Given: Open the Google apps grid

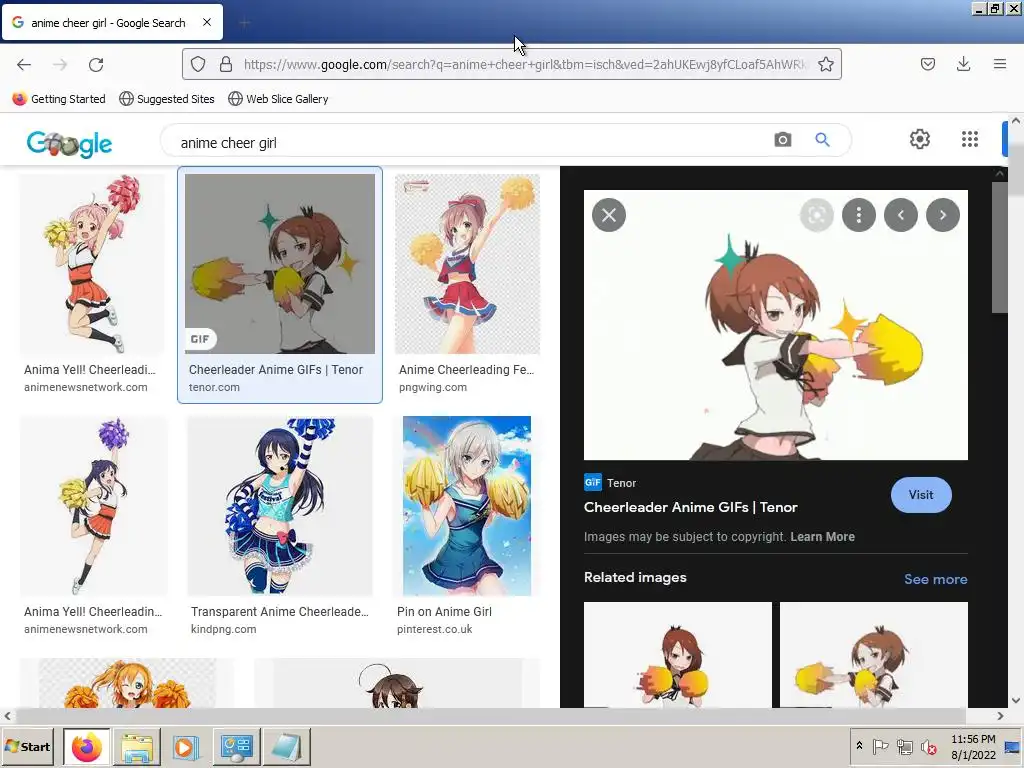Looking at the screenshot, I should tap(970, 139).
